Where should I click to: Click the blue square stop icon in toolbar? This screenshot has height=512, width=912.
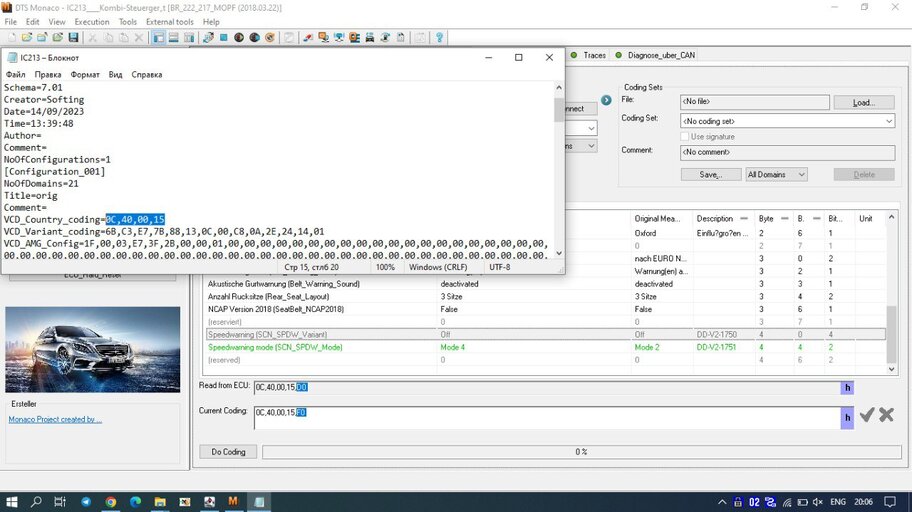(223, 37)
